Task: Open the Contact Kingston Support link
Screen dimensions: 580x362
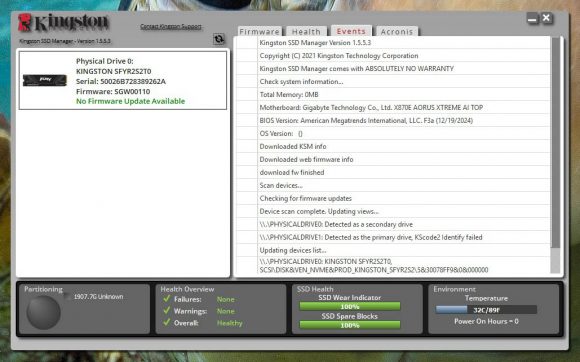Action: click(171, 26)
